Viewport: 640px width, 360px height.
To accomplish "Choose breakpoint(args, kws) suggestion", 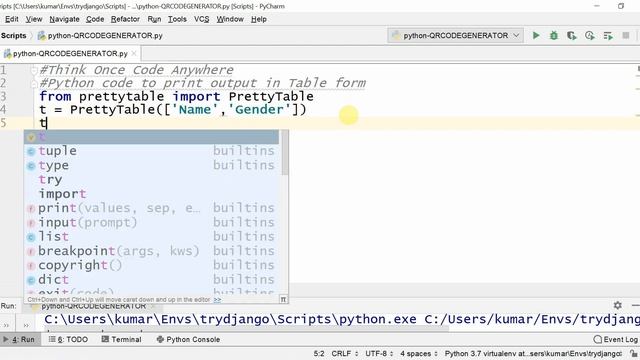I will (x=151, y=251).
